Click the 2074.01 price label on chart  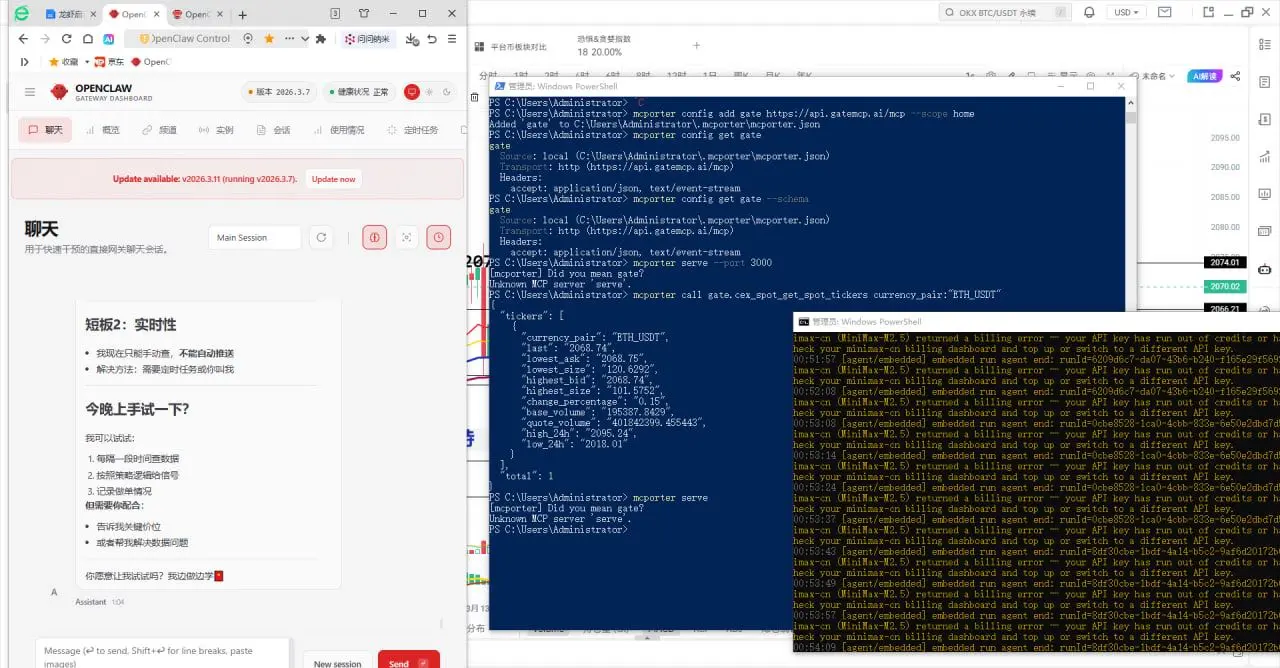point(1225,262)
